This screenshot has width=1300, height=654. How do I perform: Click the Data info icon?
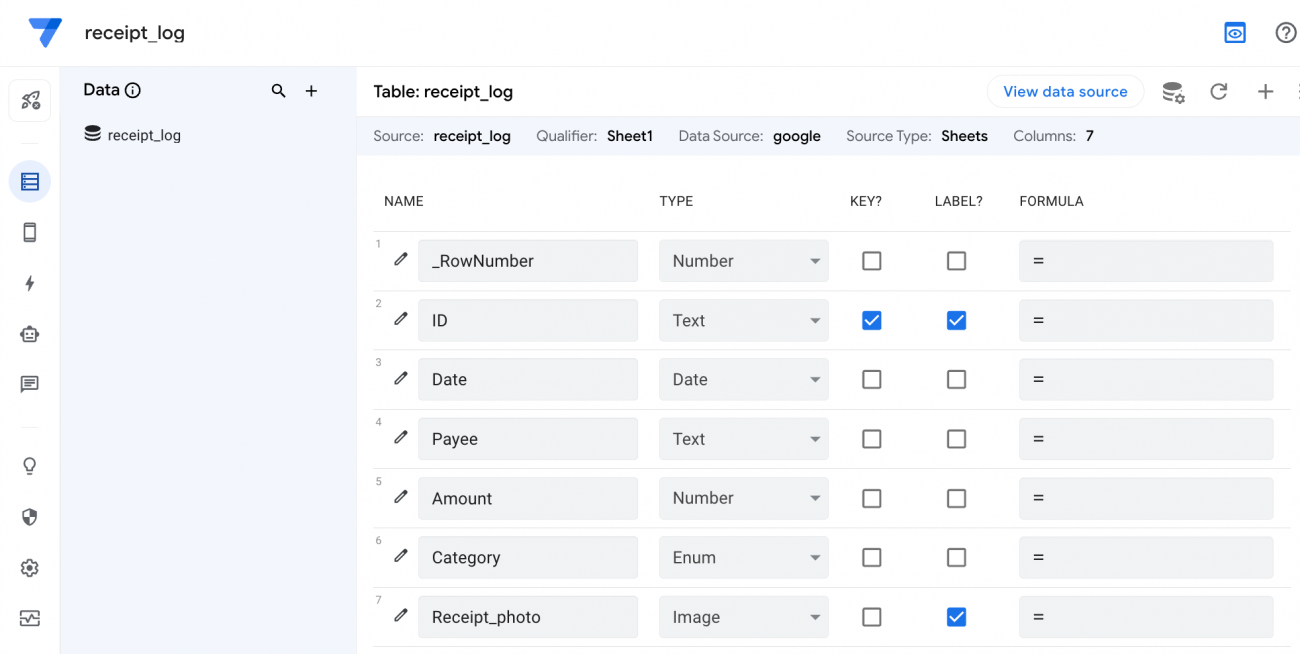pyautogui.click(x=133, y=90)
